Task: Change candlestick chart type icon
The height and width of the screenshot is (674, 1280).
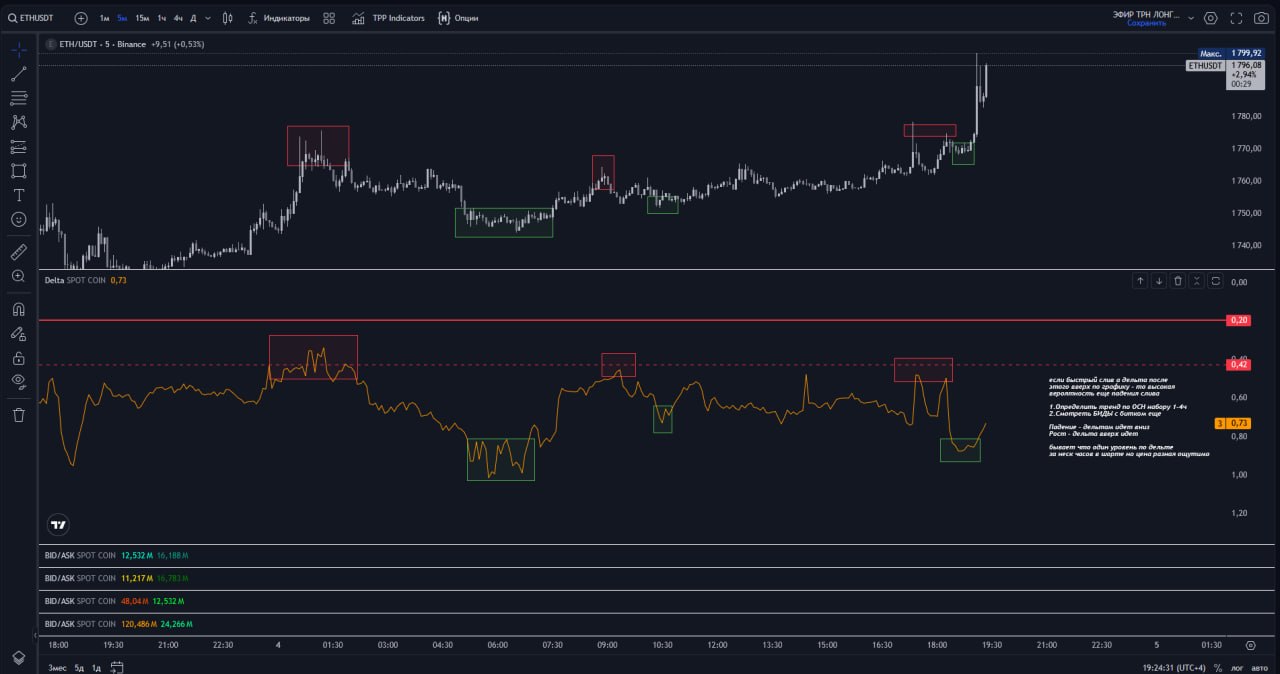Action: (x=228, y=18)
